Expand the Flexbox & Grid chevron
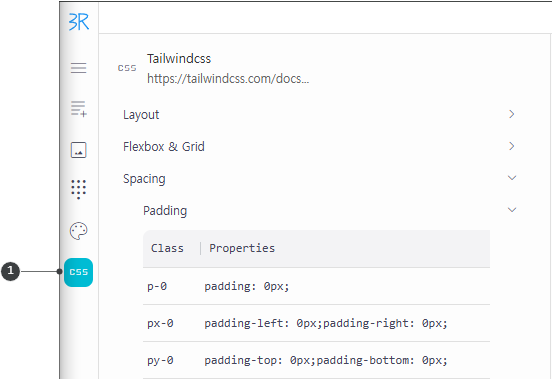553x380 pixels. click(512, 146)
